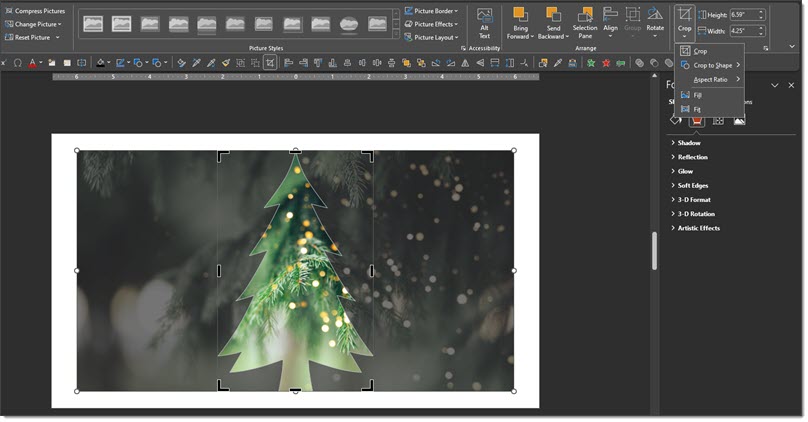Open the Change Picture dropdown

(x=36, y=24)
